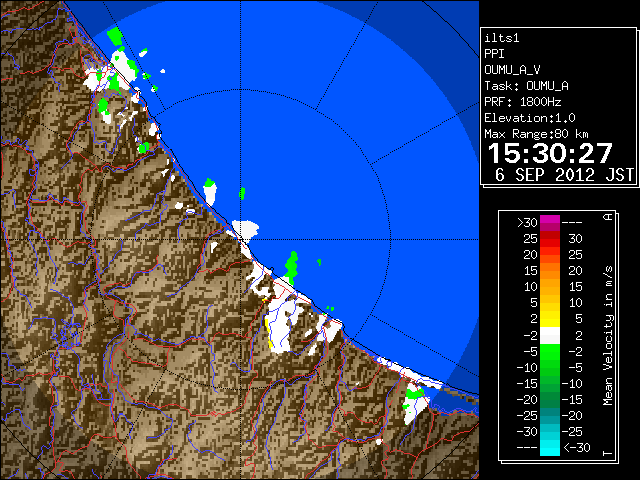The width and height of the screenshot is (640, 480).
Task: Pick the magenta band of velocity scale
Action: tap(550, 223)
